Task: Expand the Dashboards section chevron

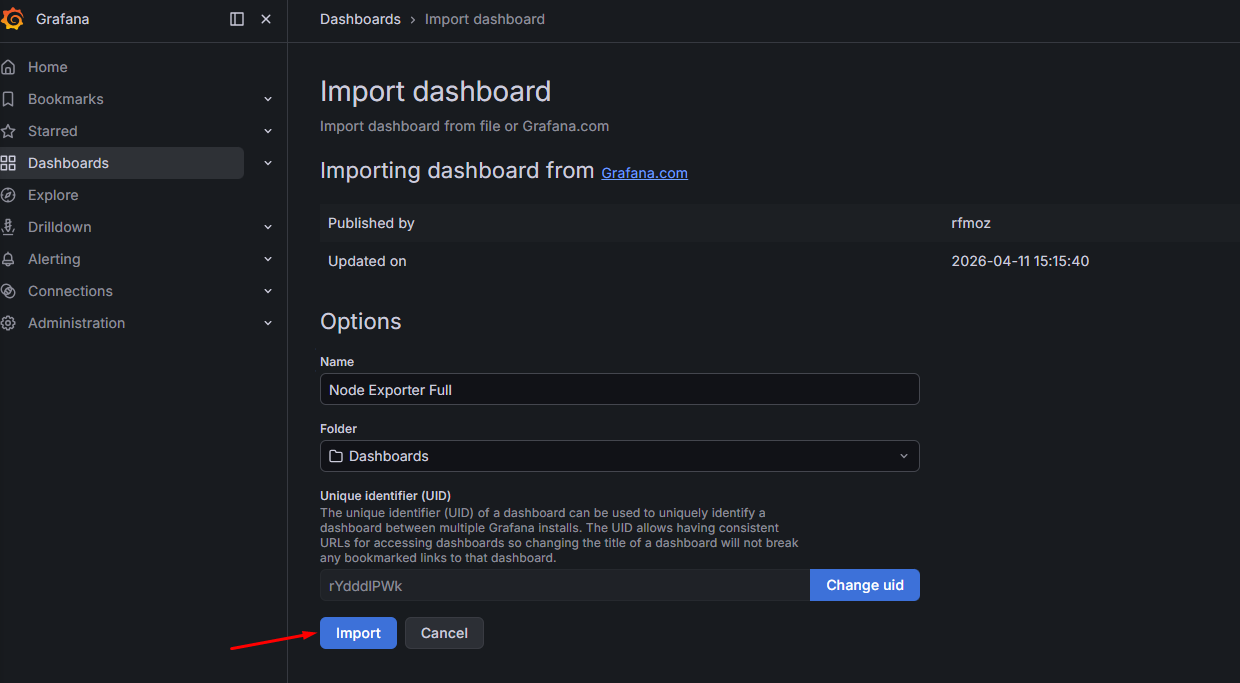Action: coord(268,163)
